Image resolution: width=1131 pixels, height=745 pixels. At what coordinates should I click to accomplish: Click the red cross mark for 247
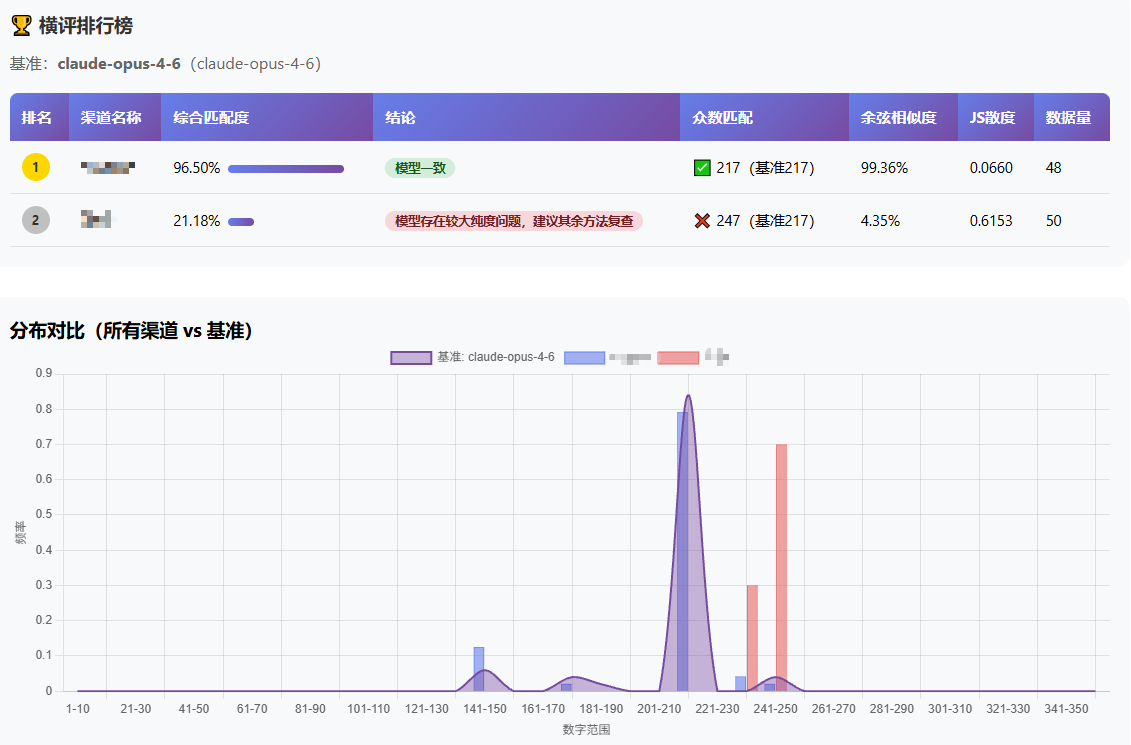click(701, 221)
